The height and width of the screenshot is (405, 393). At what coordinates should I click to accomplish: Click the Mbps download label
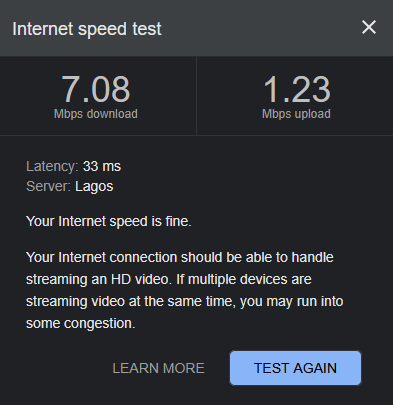96,114
